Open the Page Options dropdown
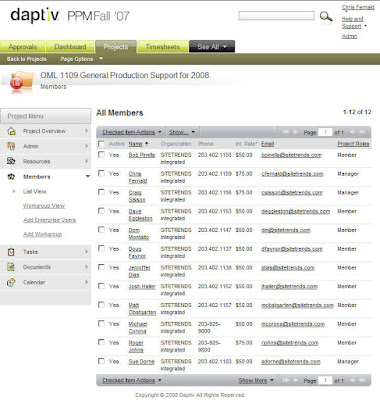 (82, 59)
